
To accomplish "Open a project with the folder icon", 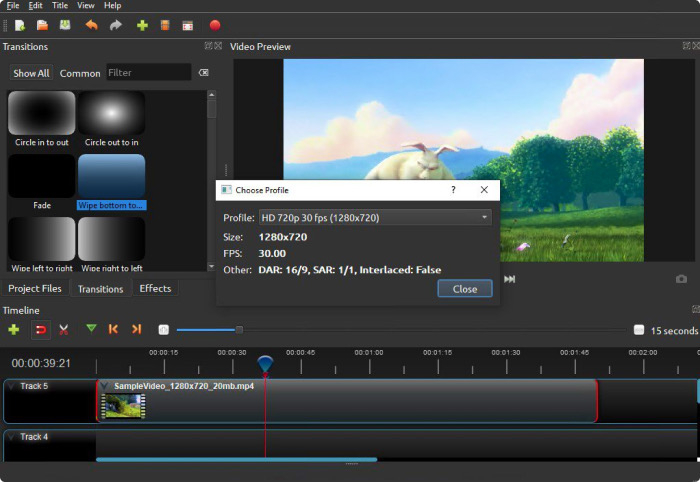I will click(x=42, y=25).
